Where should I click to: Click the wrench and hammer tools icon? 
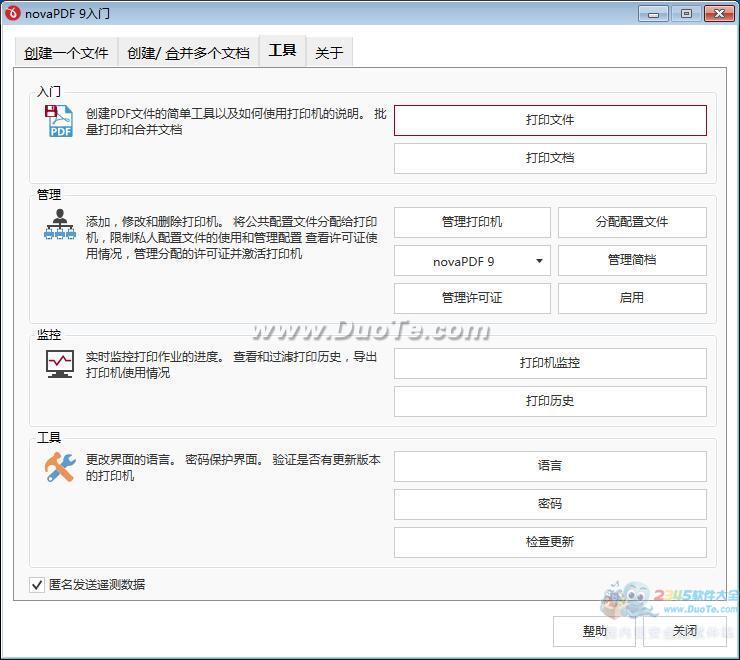point(60,467)
